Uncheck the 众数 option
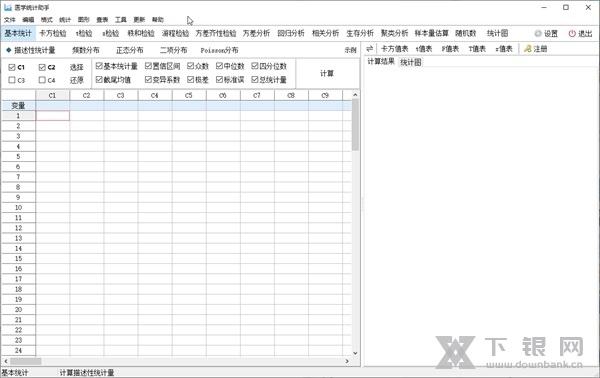600x378 pixels. tap(191, 66)
